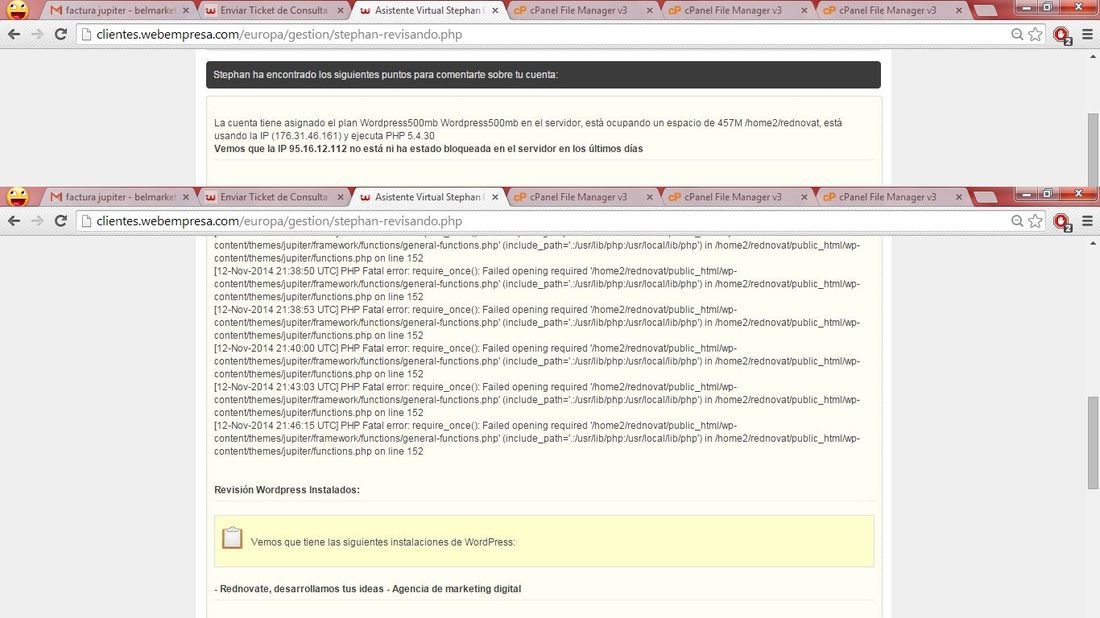Screen dimensions: 1100x618
Task: Open new tab button in upper window
Action: point(986,11)
